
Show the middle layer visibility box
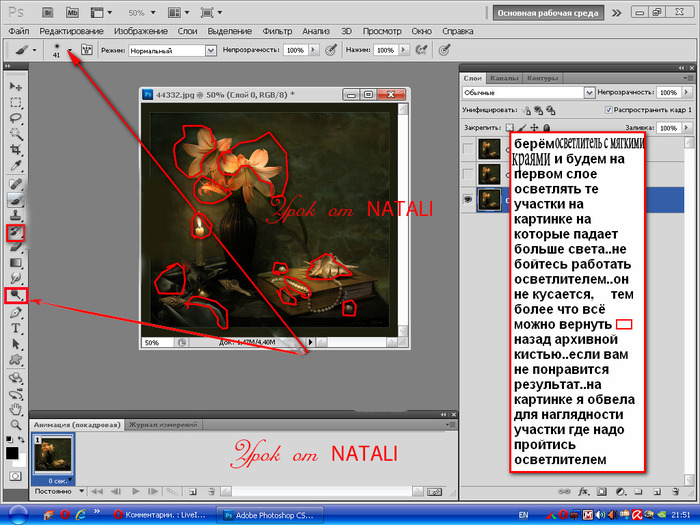(467, 174)
